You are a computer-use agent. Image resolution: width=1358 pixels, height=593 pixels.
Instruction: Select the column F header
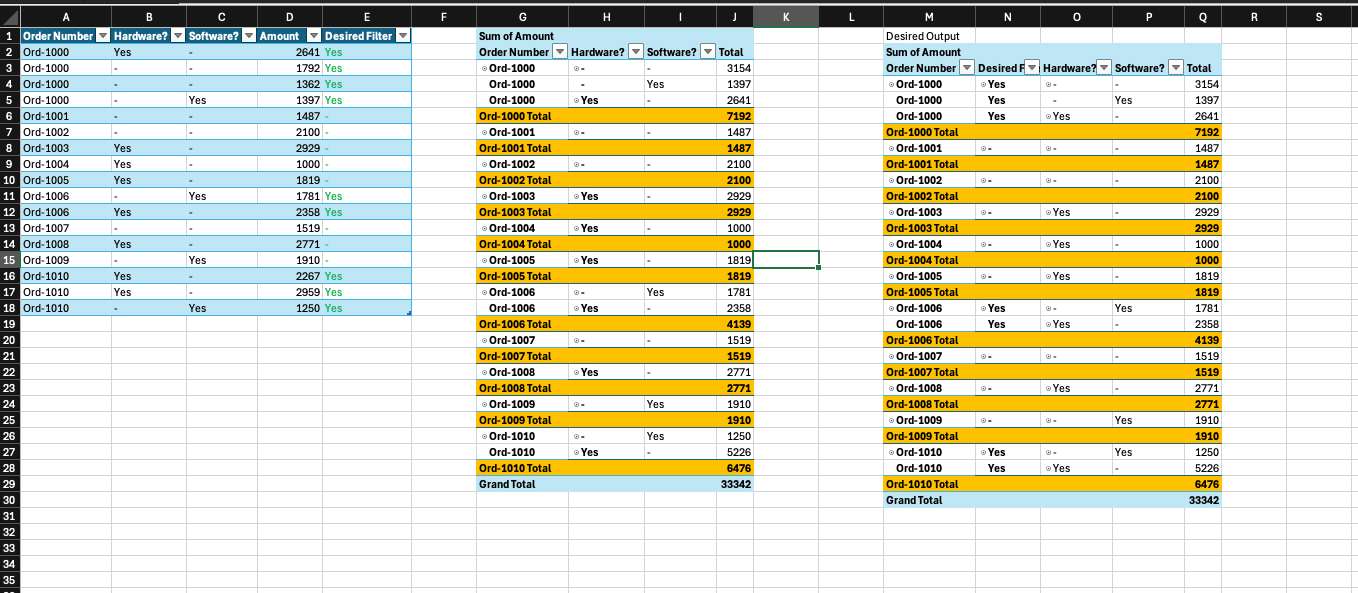point(444,17)
